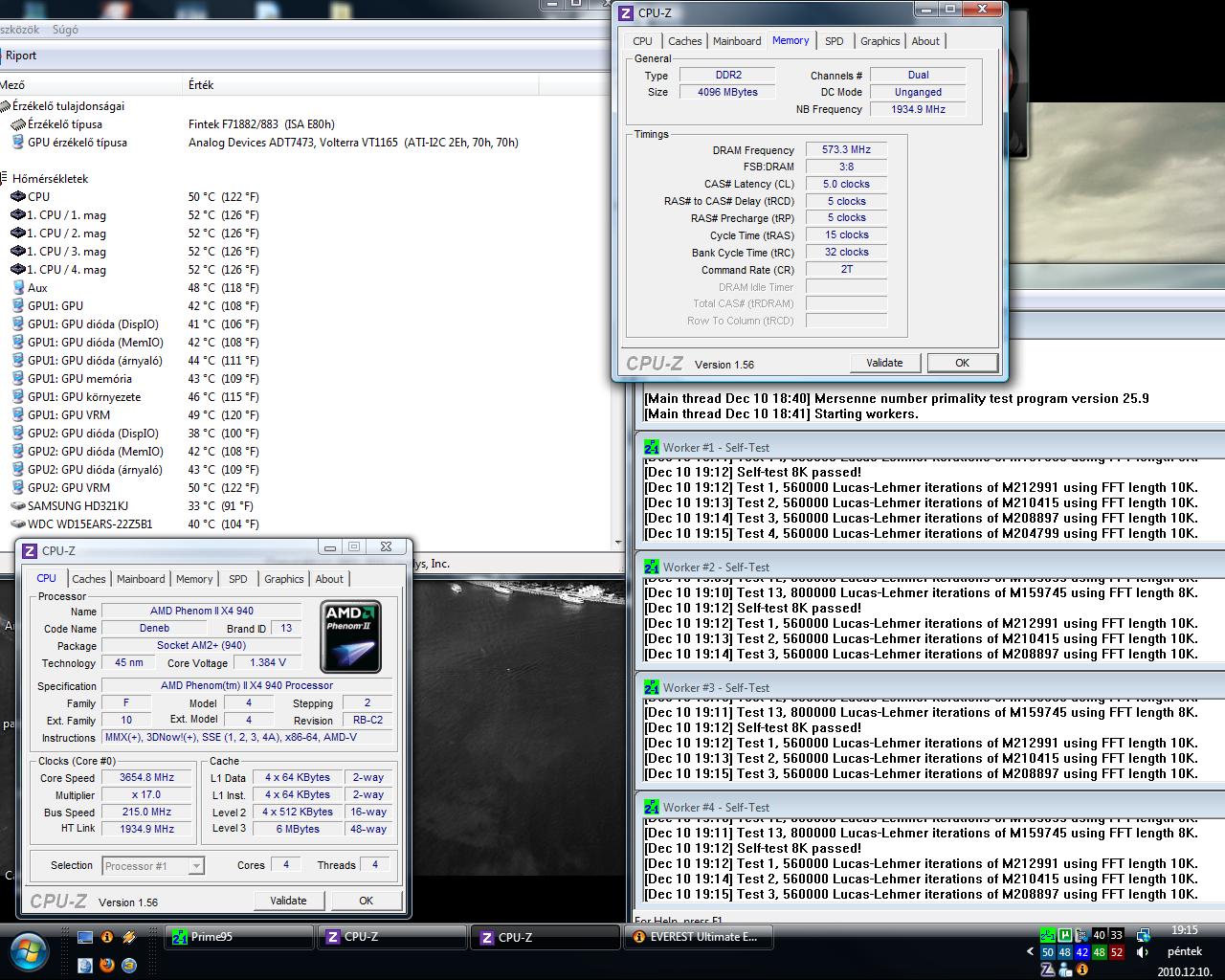Select Caches tab in CPU-Z memory window

pos(684,41)
